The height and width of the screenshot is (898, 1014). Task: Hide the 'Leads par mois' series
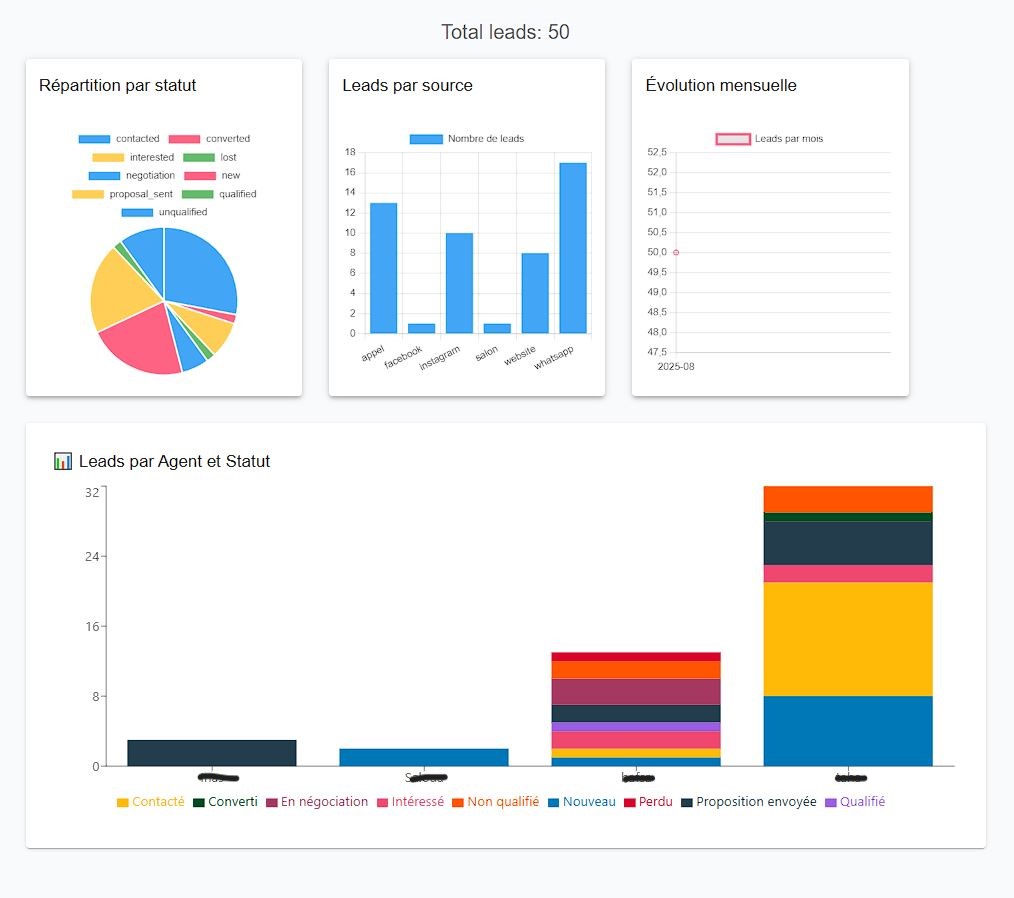769,139
